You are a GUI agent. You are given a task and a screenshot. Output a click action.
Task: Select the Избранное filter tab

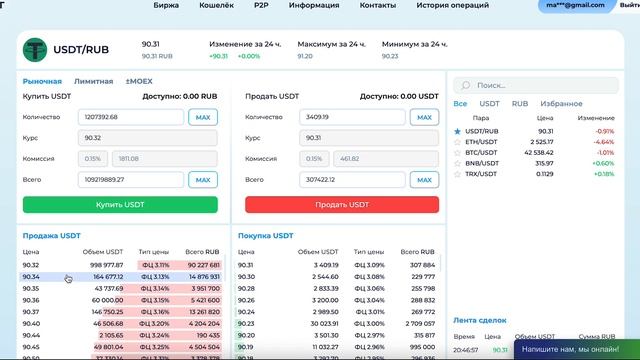(x=561, y=104)
